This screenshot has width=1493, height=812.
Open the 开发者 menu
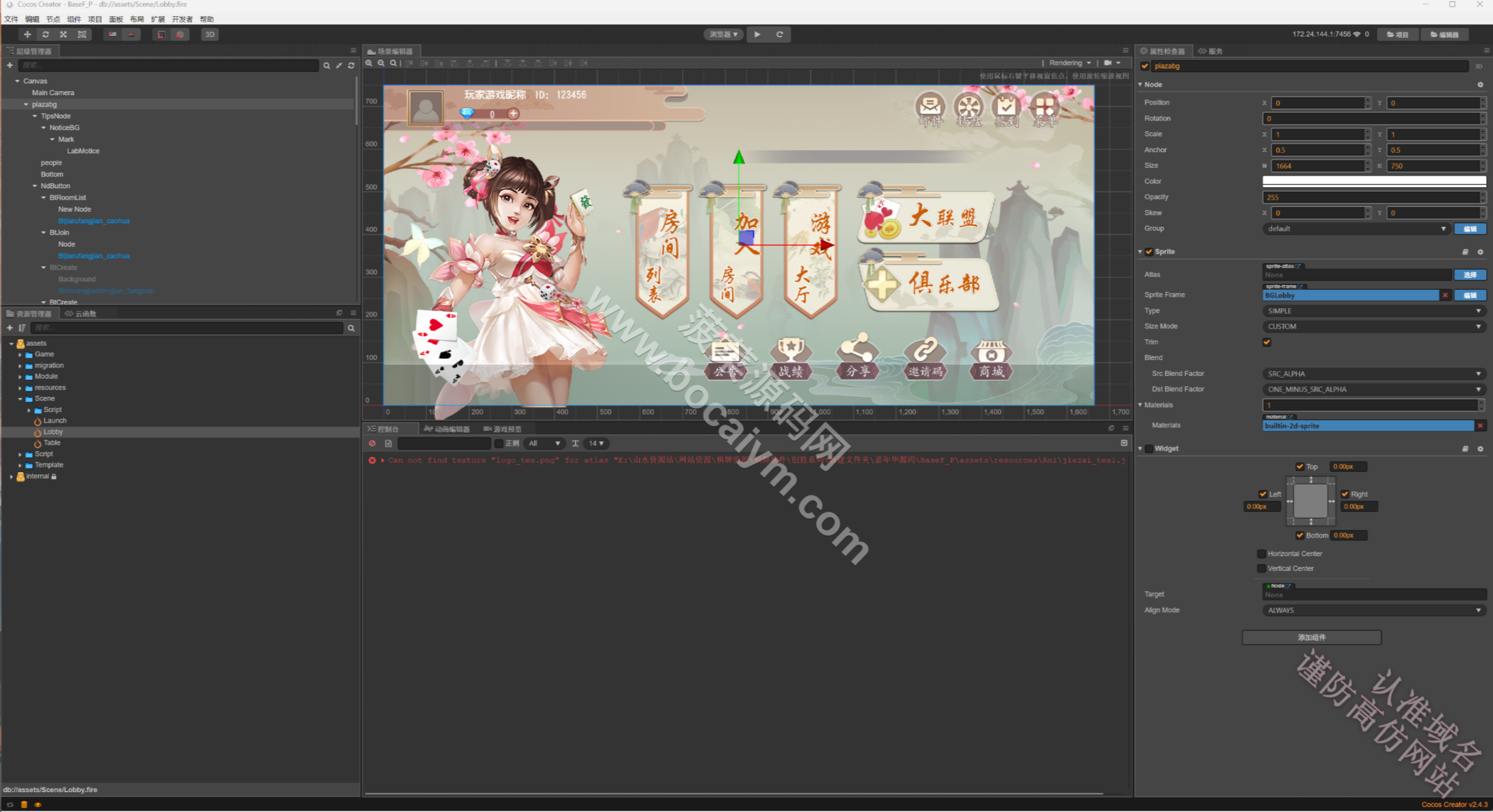[x=182, y=19]
